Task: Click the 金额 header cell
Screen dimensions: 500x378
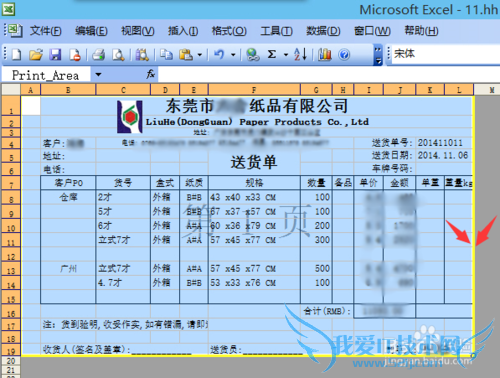Action: point(399,183)
